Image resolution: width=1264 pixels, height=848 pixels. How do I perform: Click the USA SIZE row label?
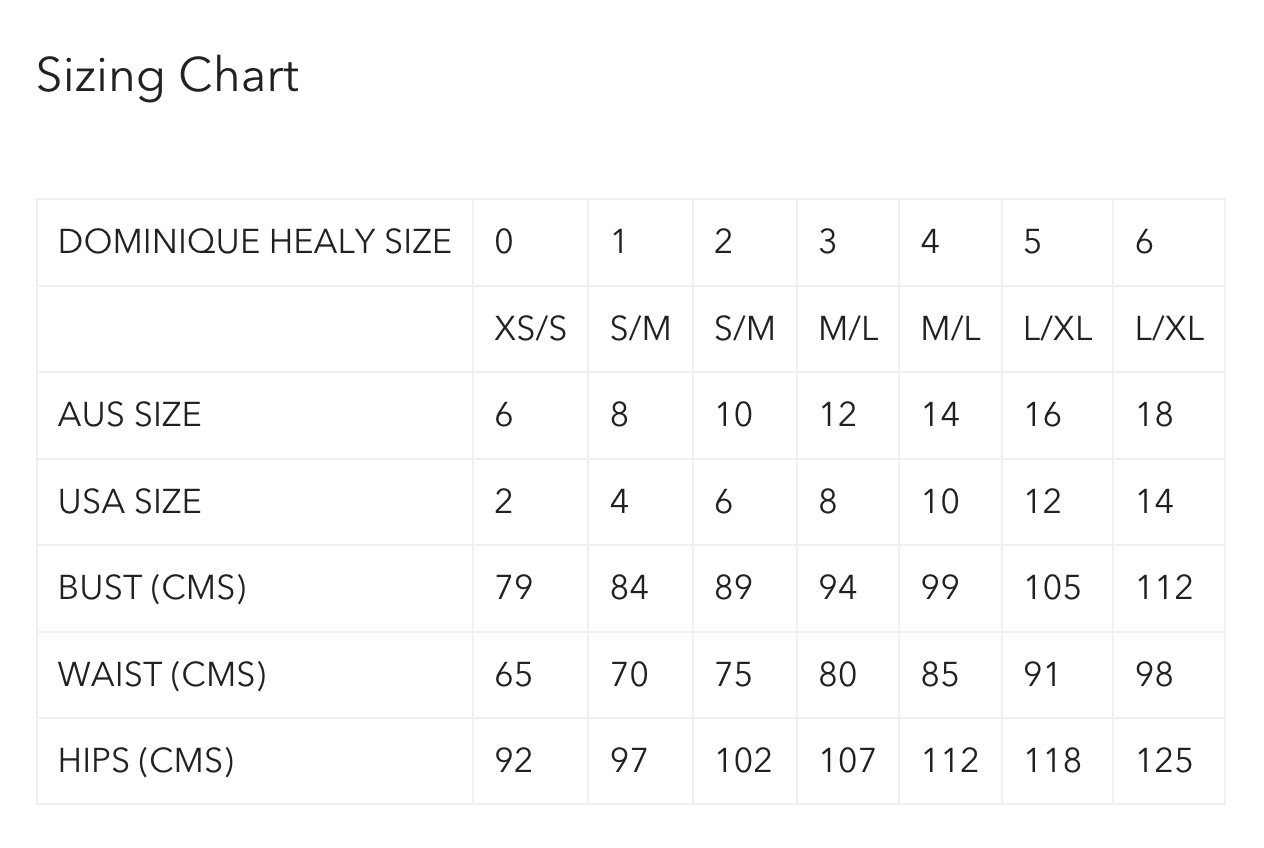coord(130,501)
